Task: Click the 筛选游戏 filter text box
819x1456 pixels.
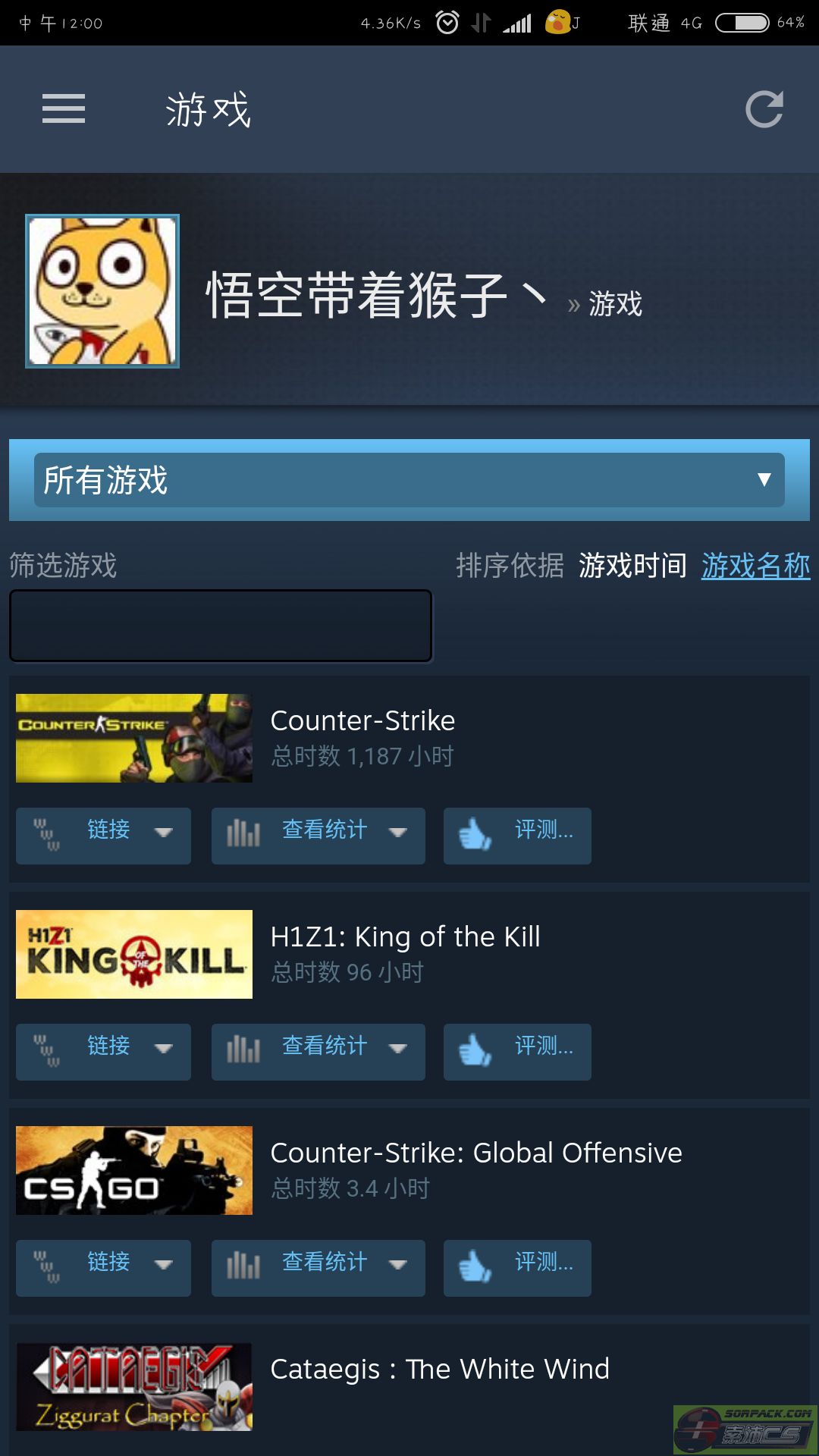Action: click(x=221, y=626)
